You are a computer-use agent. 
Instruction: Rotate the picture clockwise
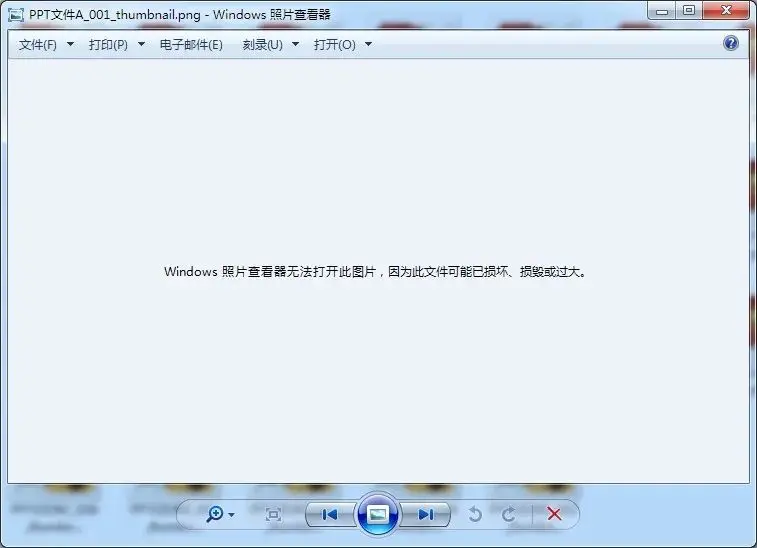click(508, 515)
